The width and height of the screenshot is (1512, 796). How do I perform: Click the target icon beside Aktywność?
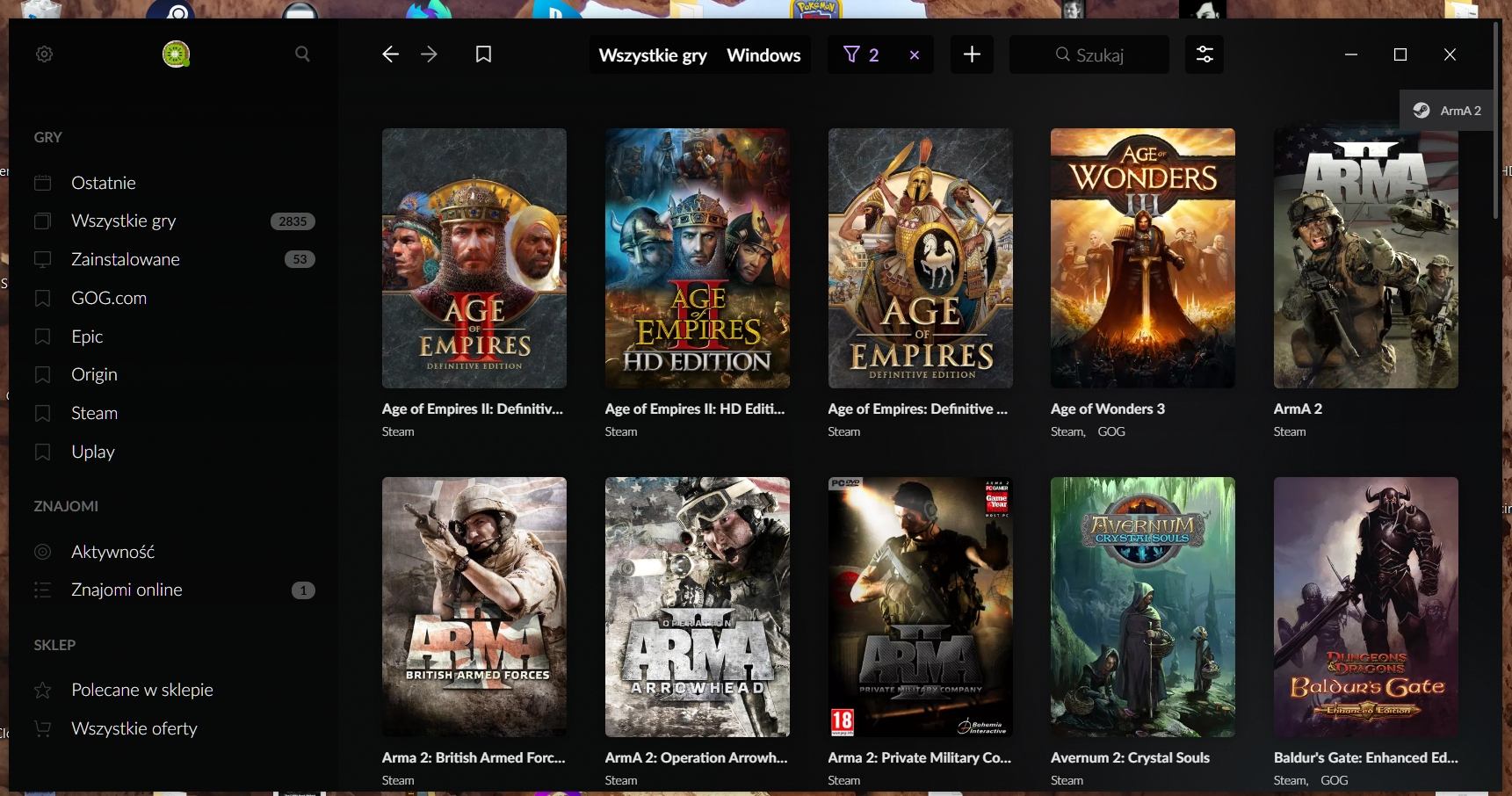point(42,552)
